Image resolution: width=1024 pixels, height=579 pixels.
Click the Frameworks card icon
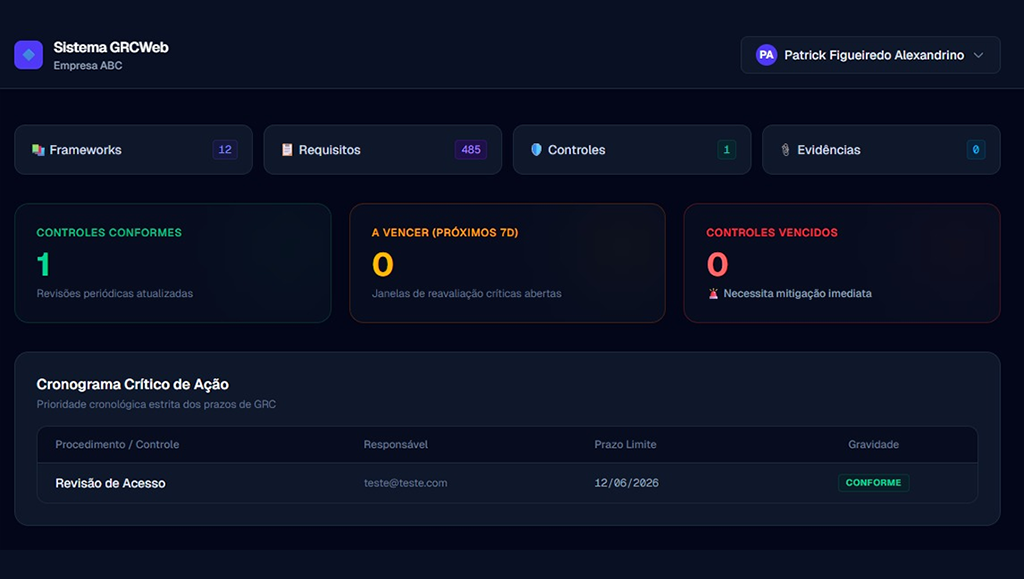pos(38,149)
